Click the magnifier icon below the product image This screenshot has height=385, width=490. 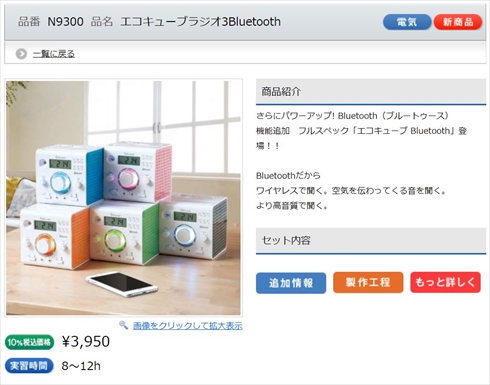tap(123, 325)
